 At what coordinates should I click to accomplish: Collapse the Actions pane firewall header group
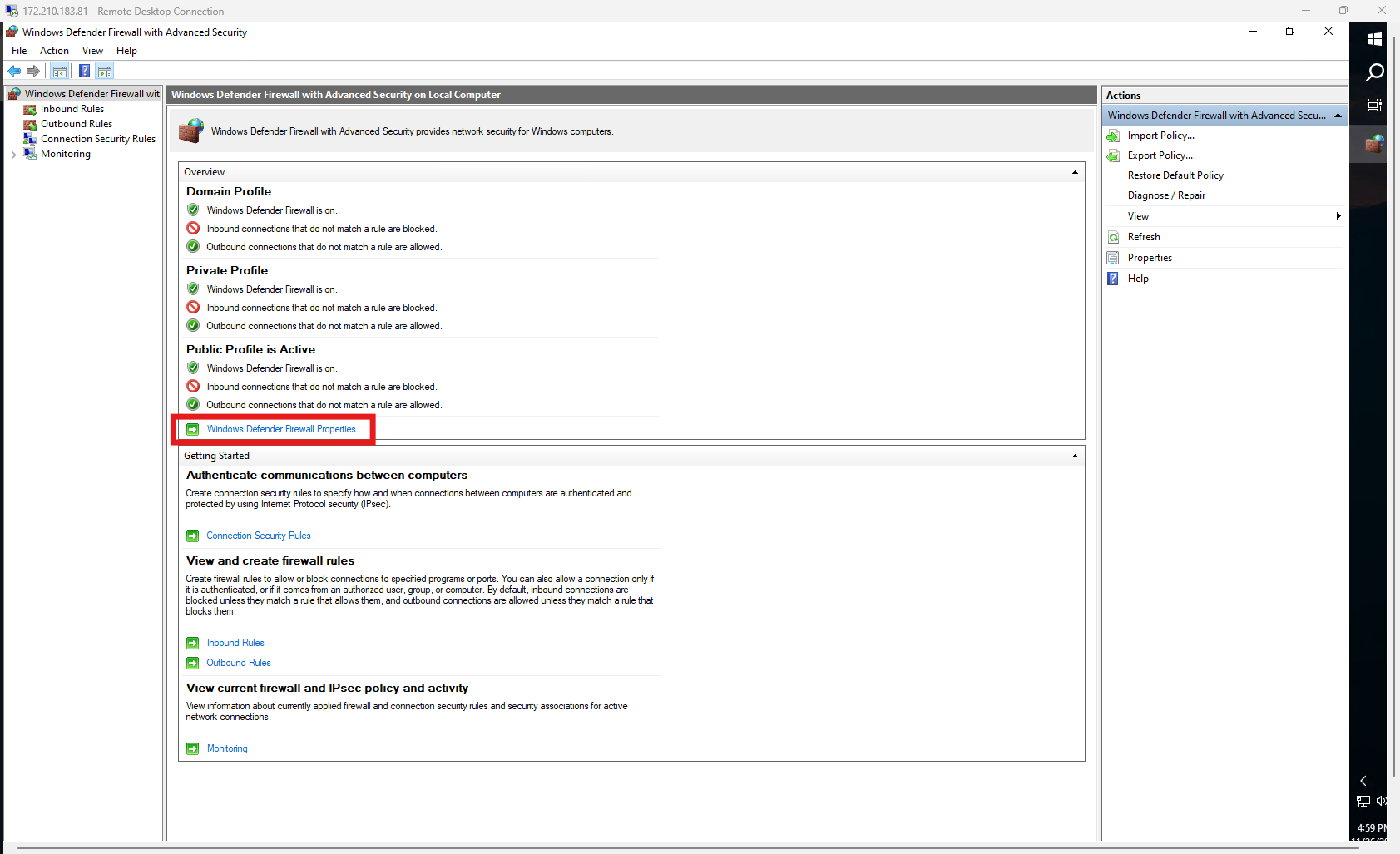coord(1338,116)
